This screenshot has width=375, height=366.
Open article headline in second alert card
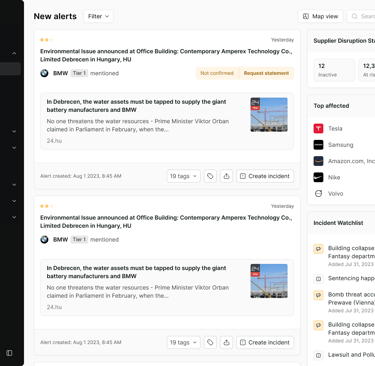point(136,272)
